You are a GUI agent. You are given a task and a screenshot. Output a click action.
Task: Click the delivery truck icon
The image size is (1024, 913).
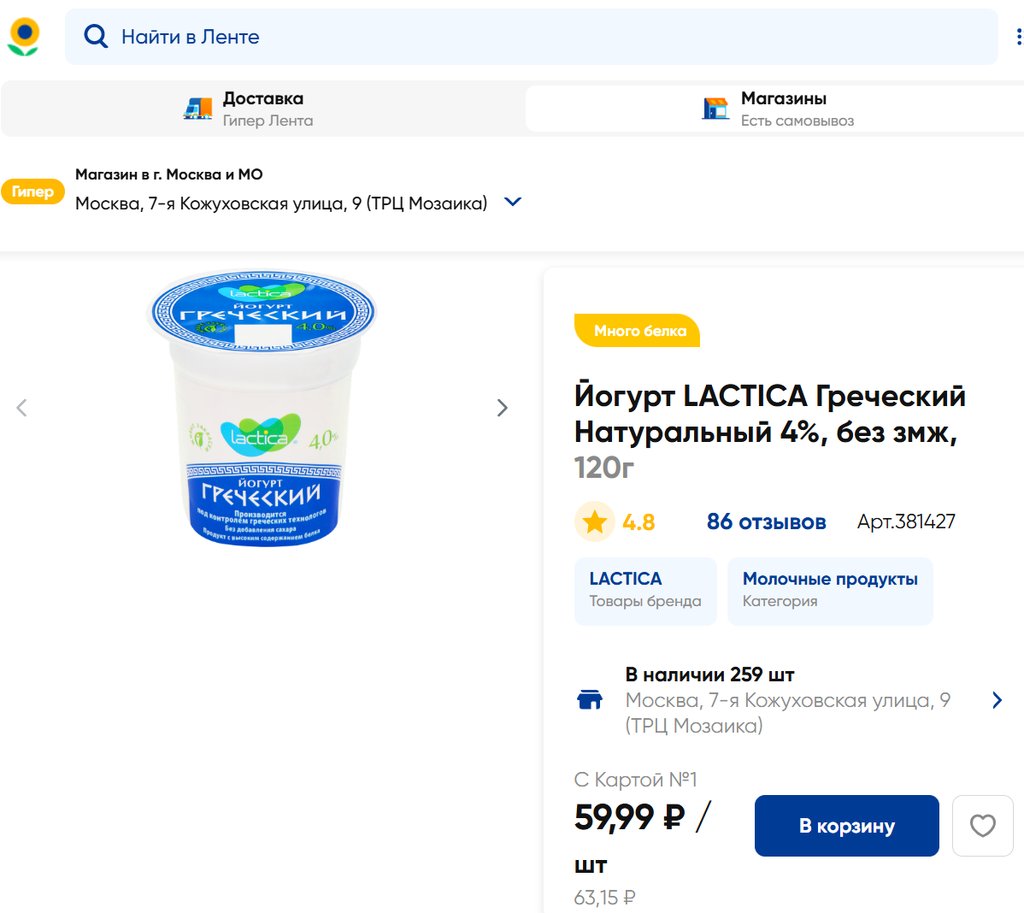tap(198, 108)
